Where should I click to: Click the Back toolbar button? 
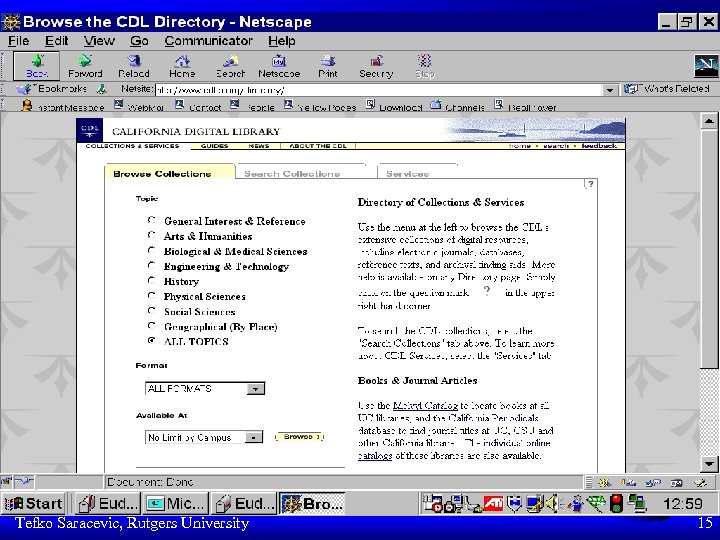click(x=37, y=66)
